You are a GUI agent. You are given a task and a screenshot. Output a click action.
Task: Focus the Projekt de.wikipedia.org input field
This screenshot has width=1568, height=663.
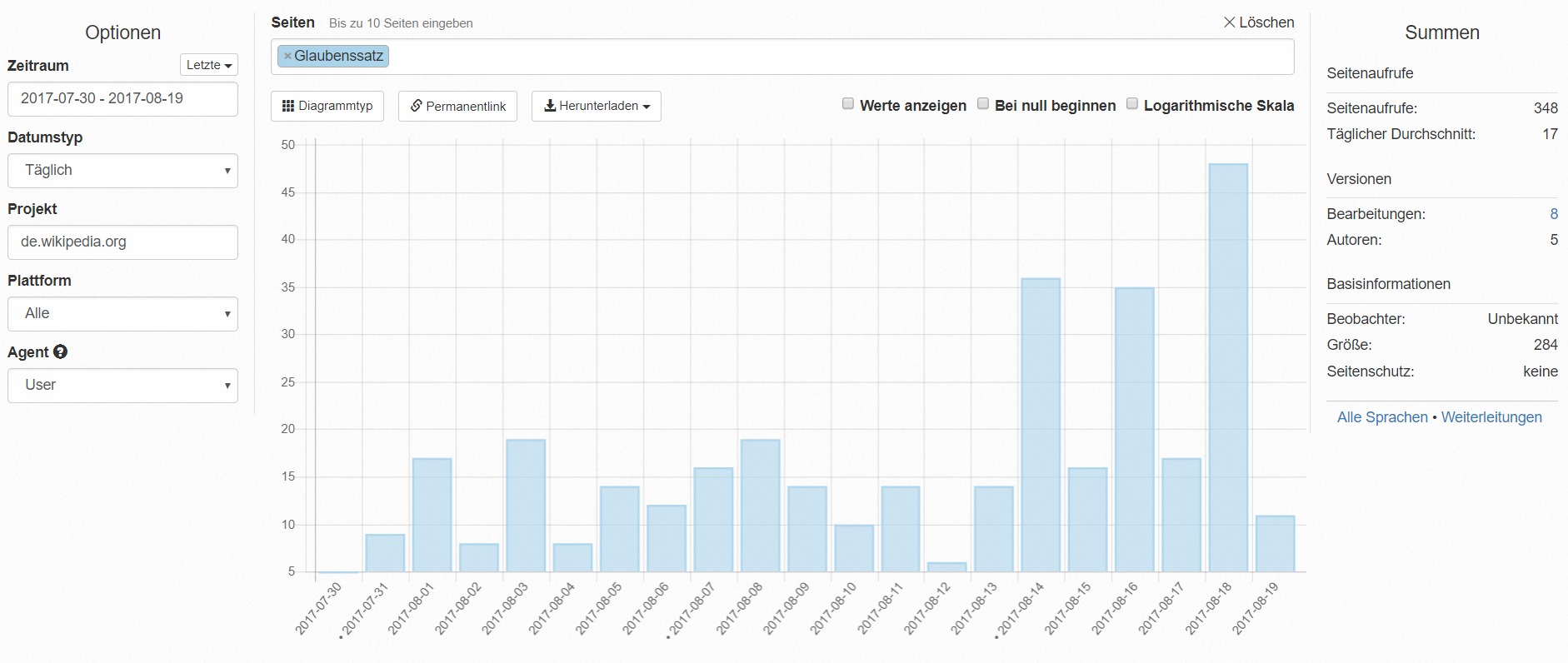click(122, 242)
